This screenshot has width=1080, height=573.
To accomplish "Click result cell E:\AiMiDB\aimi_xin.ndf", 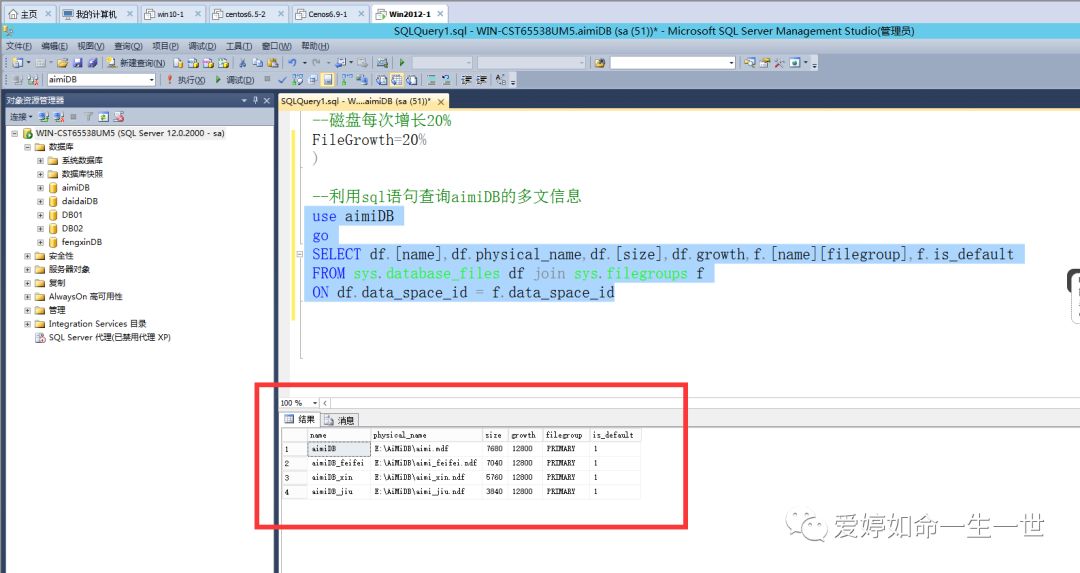I will coord(426,477).
